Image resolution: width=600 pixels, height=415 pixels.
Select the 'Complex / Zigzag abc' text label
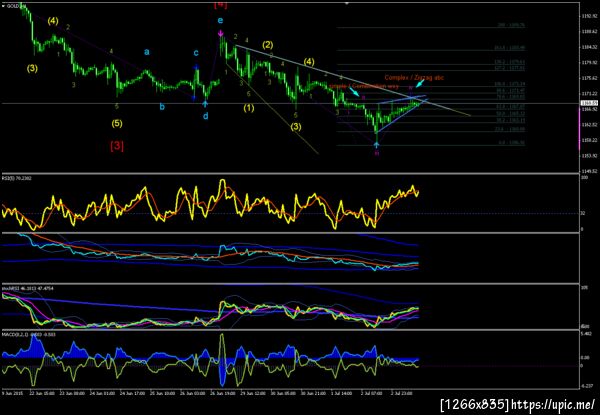pos(414,77)
